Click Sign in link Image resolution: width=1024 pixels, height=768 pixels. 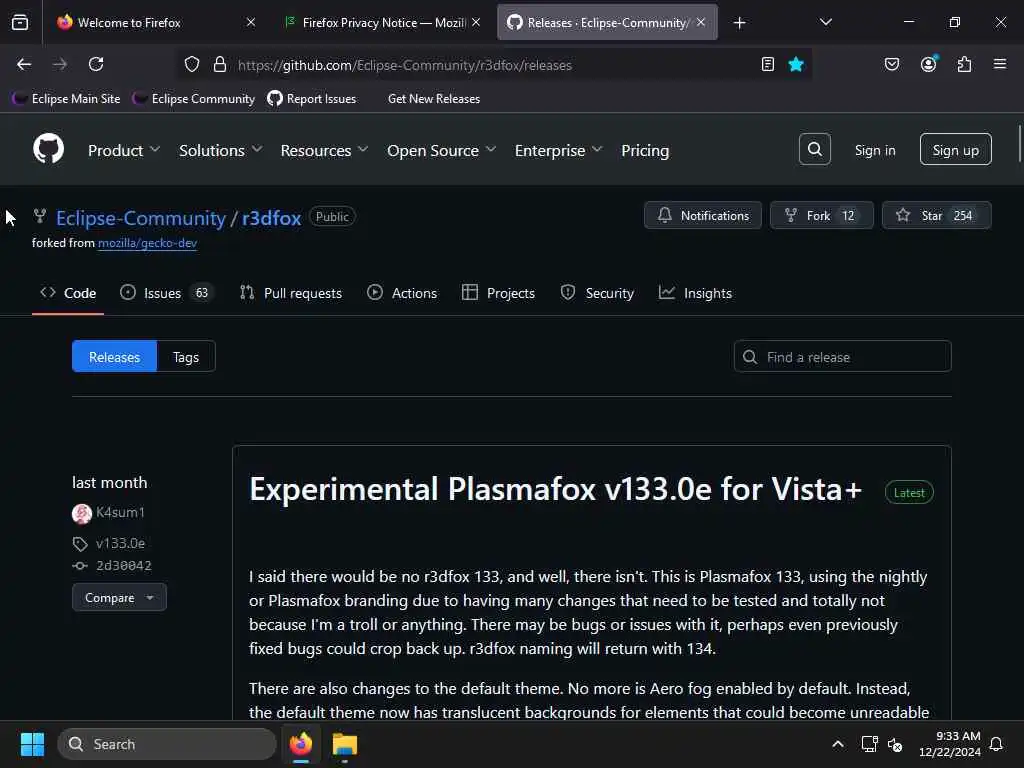point(874,150)
